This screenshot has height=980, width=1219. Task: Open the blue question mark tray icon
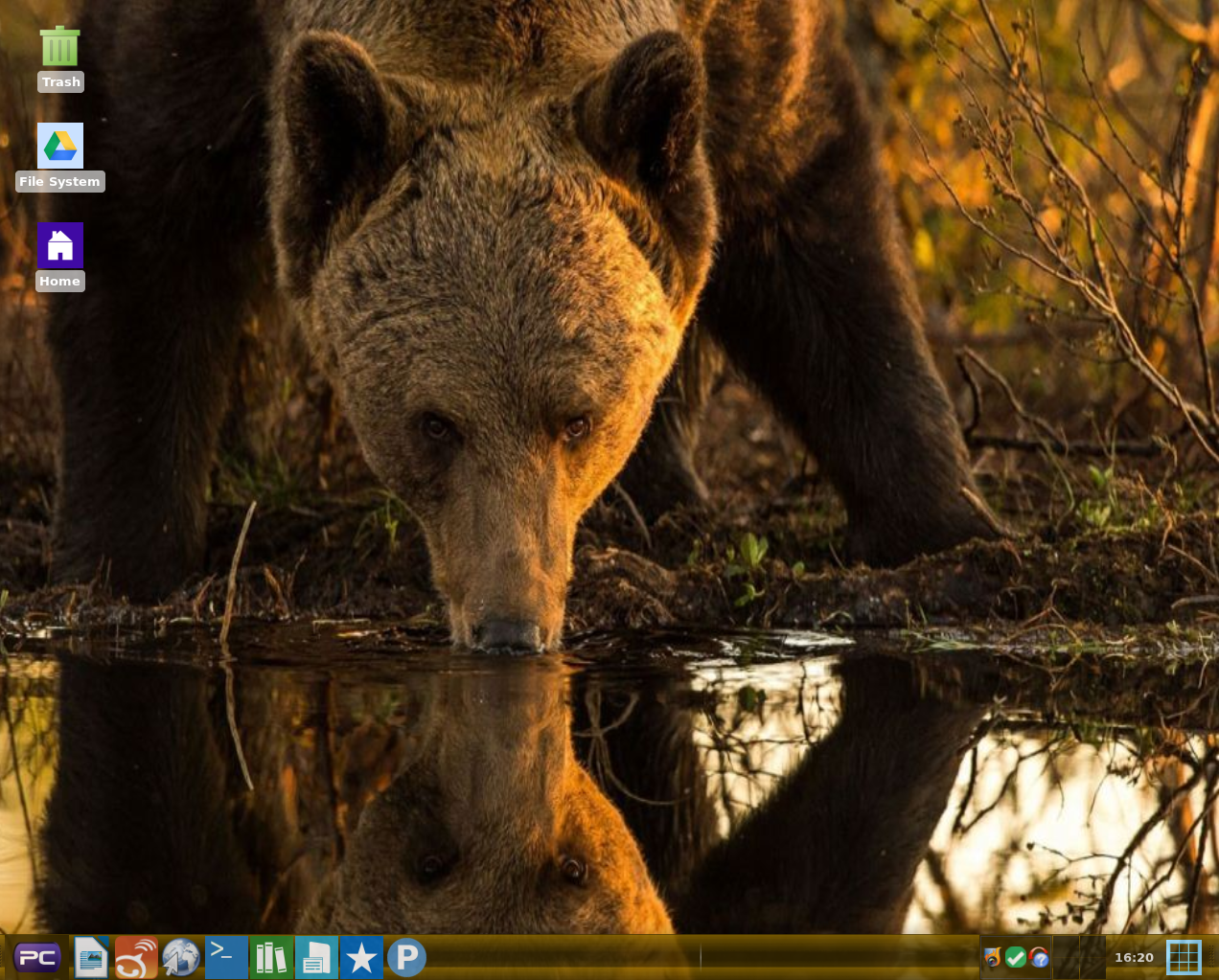1039,957
